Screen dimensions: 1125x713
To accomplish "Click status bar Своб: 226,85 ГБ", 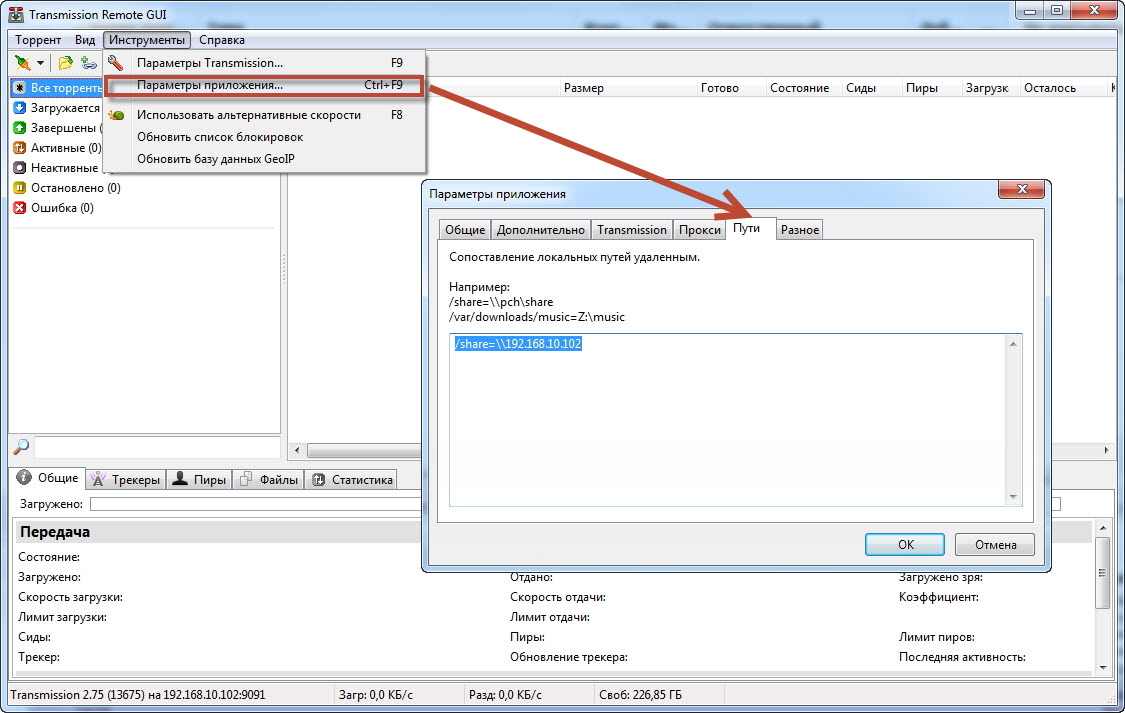I will tap(640, 695).
